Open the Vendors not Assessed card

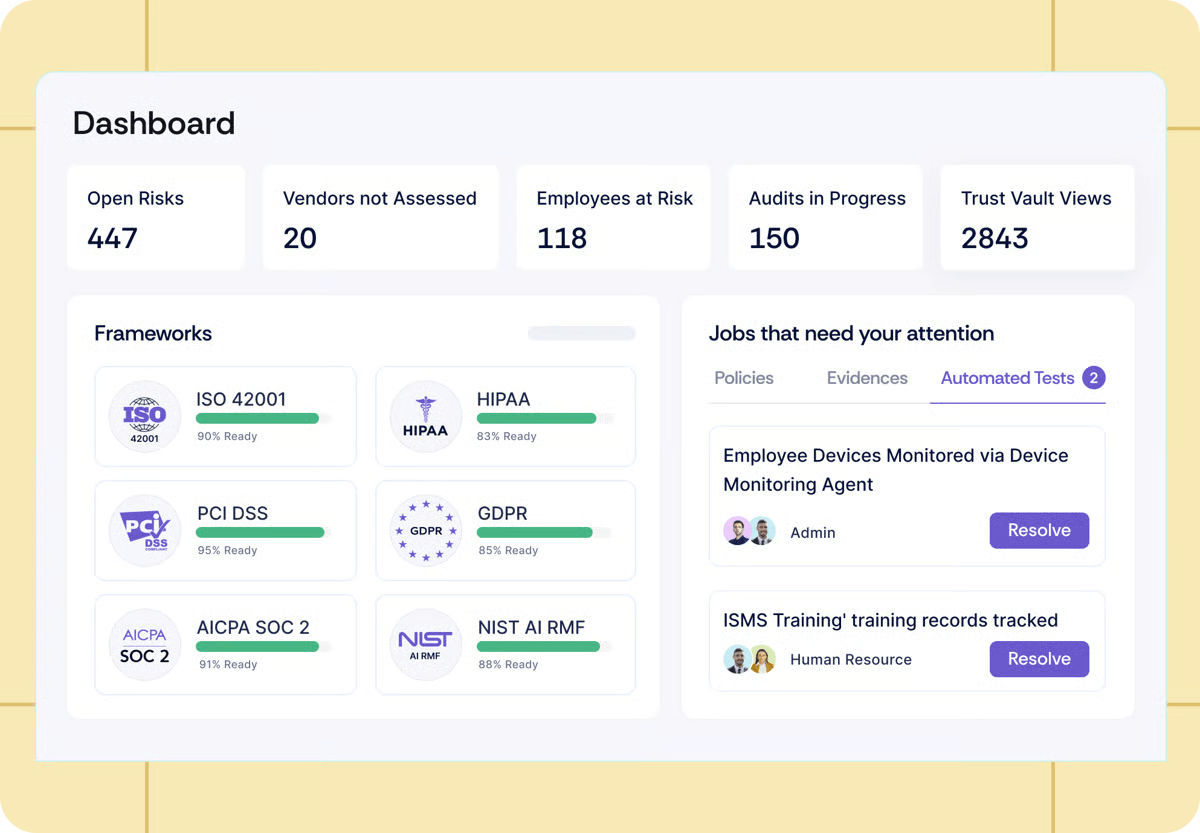pyautogui.click(x=380, y=218)
